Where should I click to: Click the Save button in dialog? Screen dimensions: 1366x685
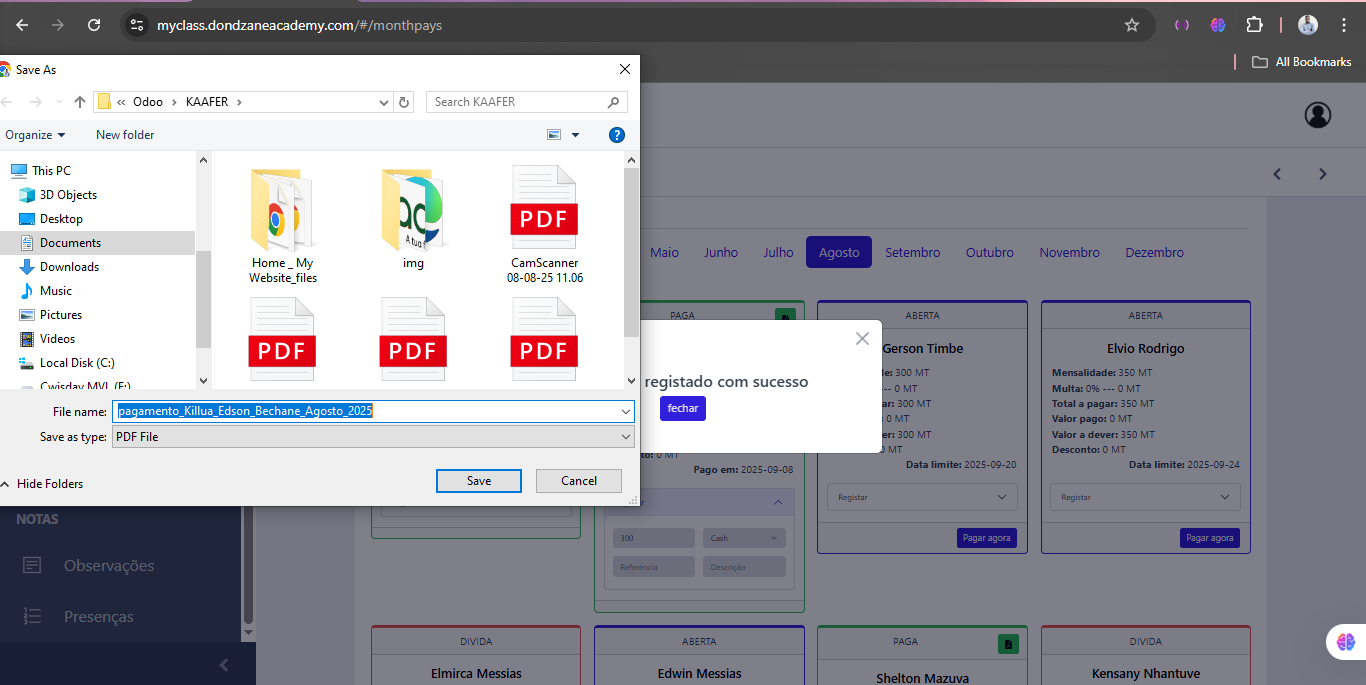click(478, 481)
